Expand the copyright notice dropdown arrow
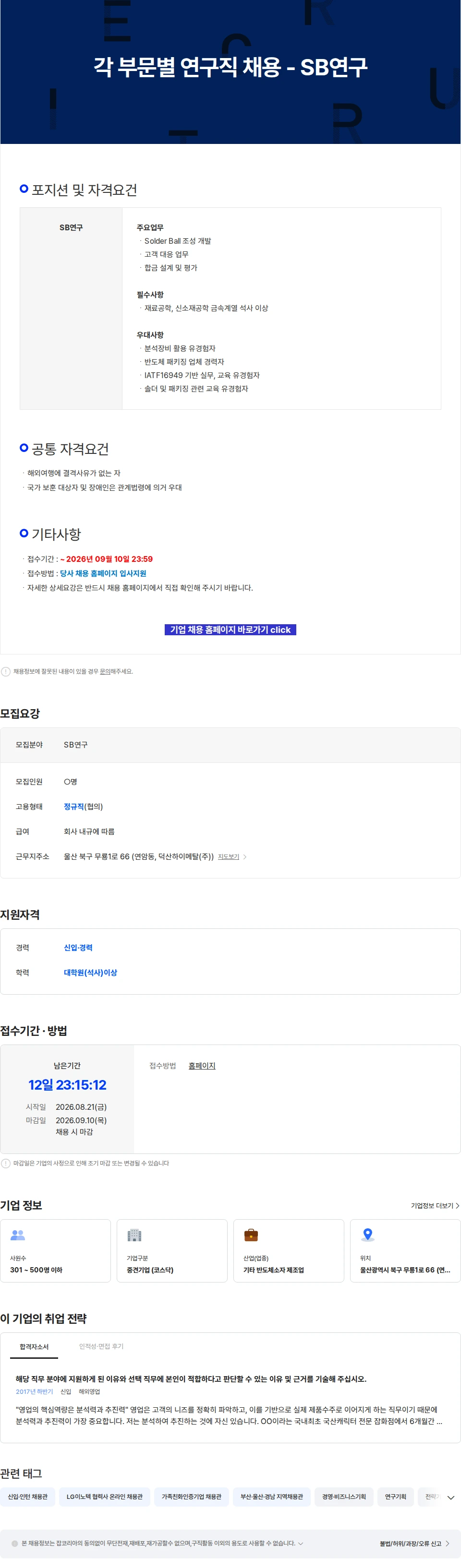The image size is (461, 1568). (301, 1544)
